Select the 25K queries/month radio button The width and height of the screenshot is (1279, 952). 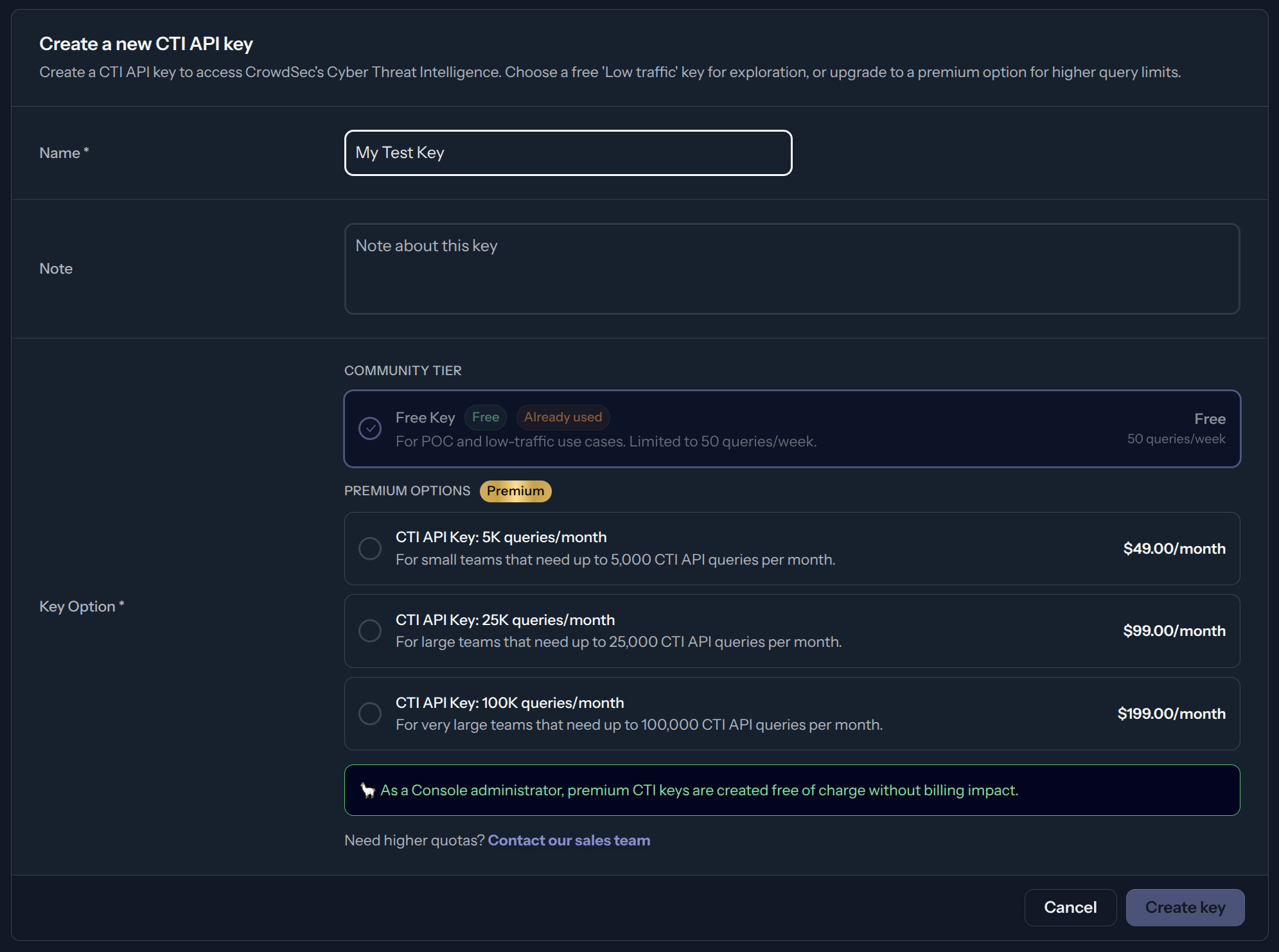tap(370, 631)
